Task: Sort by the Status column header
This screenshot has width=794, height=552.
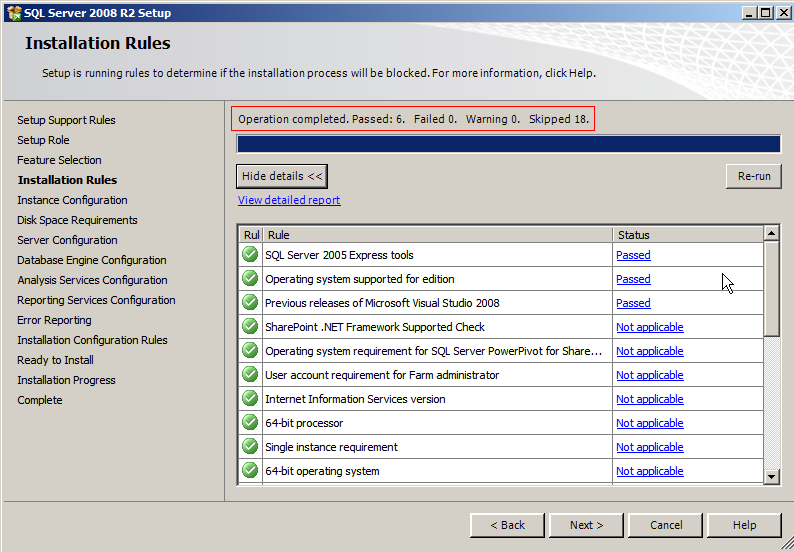Action: 688,235
